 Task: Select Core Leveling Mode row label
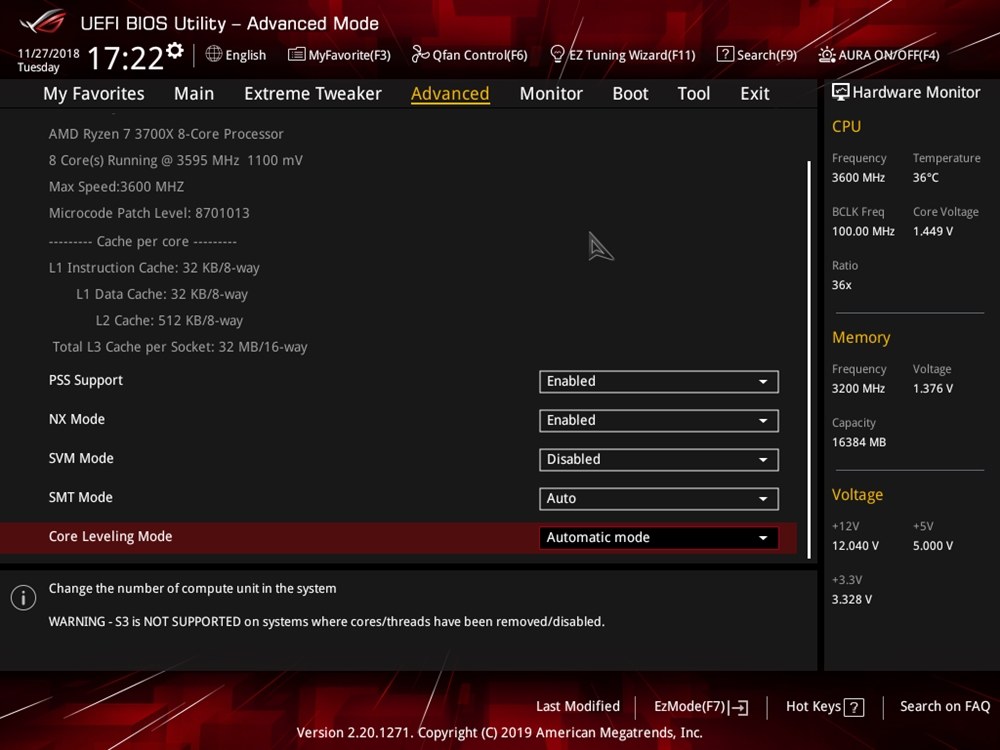pos(110,536)
